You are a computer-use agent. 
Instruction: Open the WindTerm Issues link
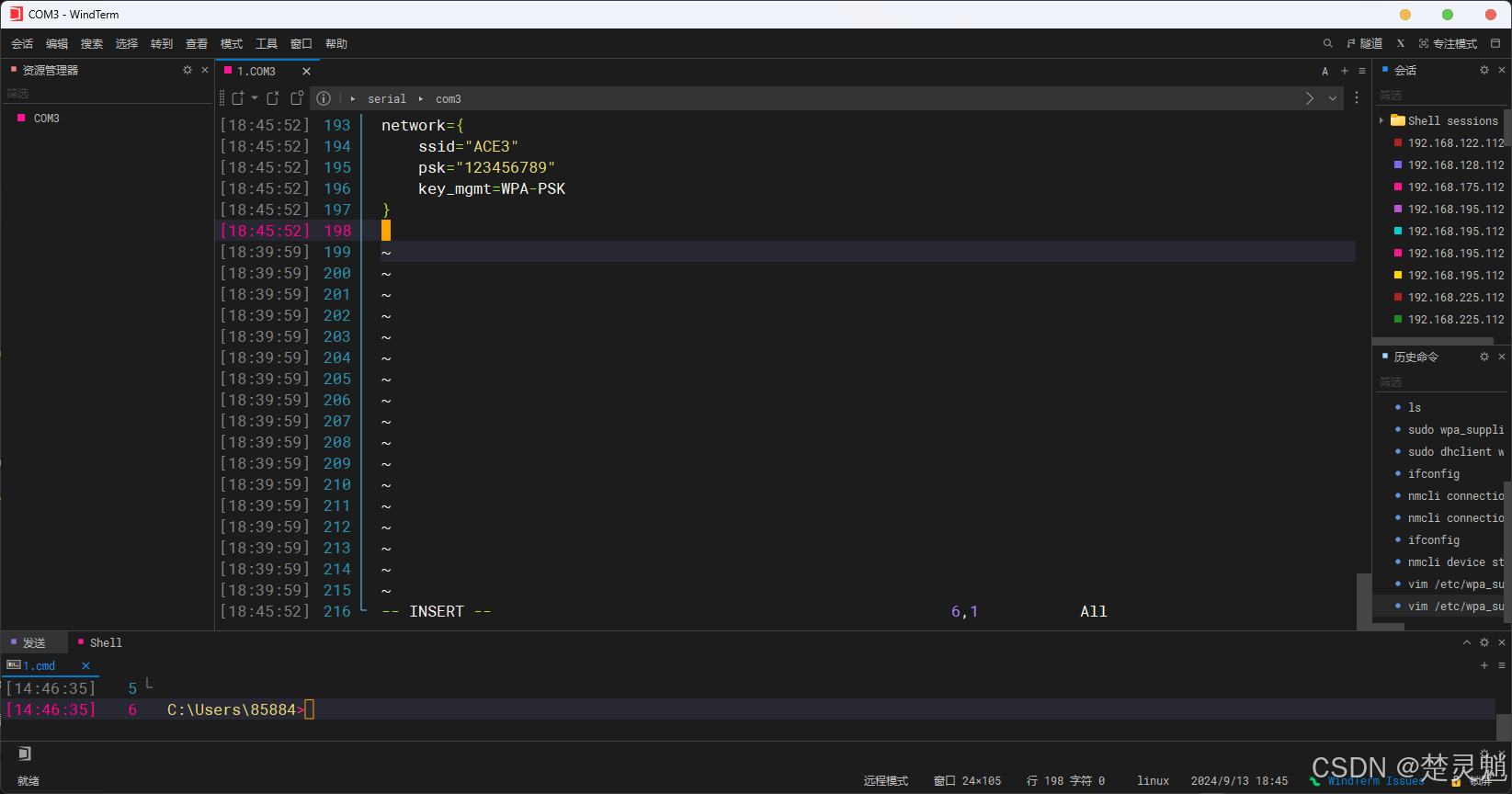[1375, 781]
